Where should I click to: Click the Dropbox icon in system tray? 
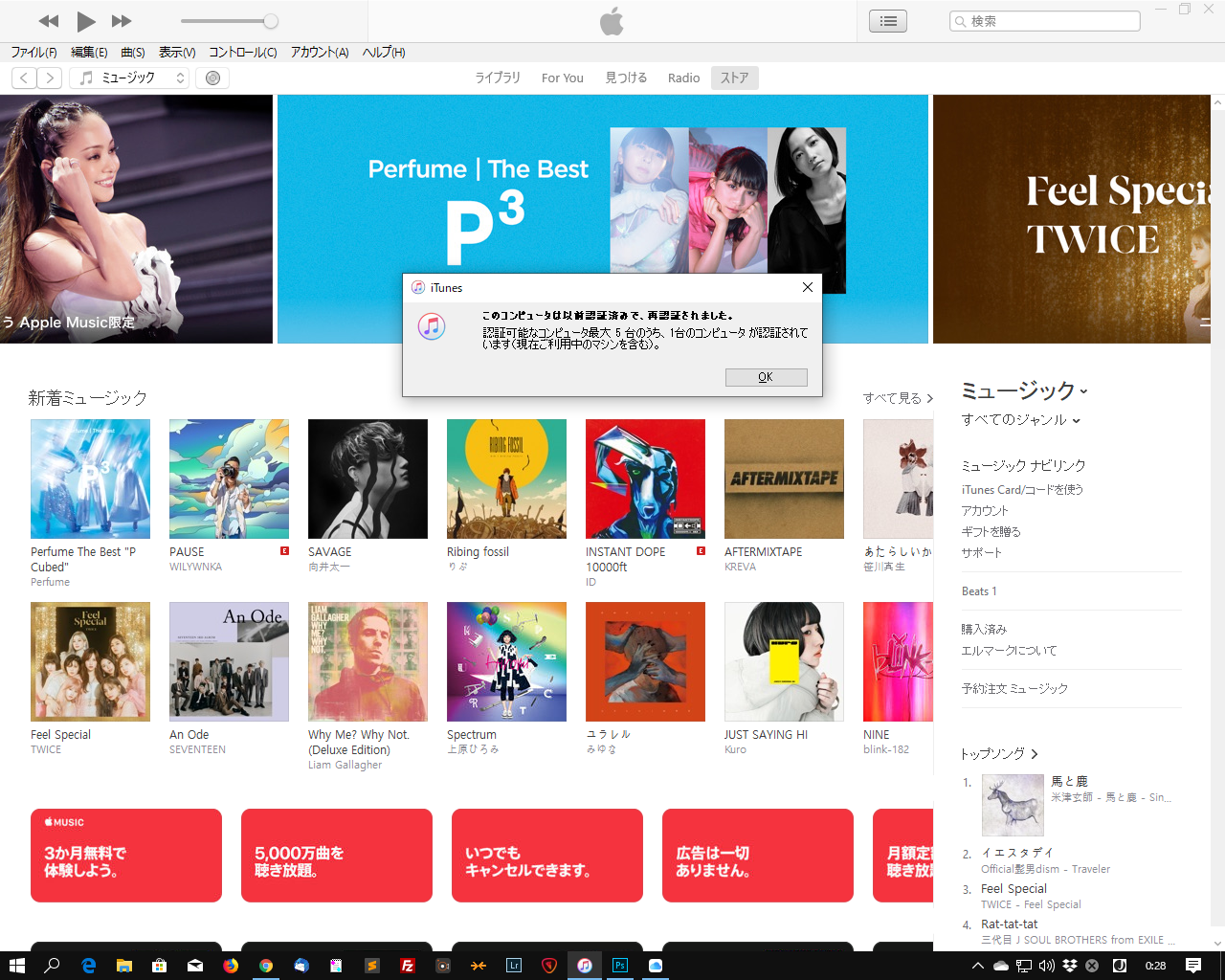coord(1070,966)
